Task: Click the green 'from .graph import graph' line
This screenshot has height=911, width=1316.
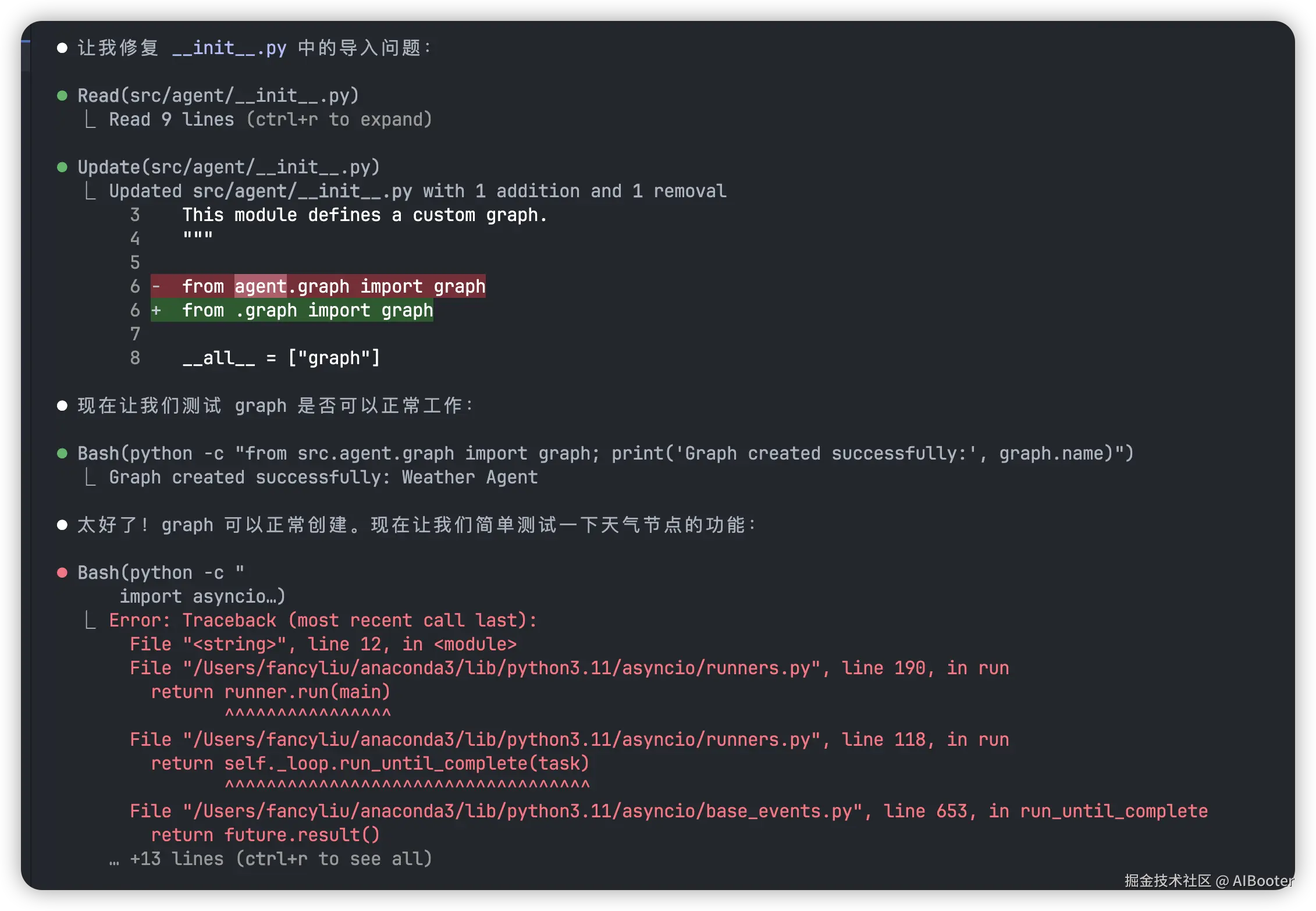Action: point(307,311)
